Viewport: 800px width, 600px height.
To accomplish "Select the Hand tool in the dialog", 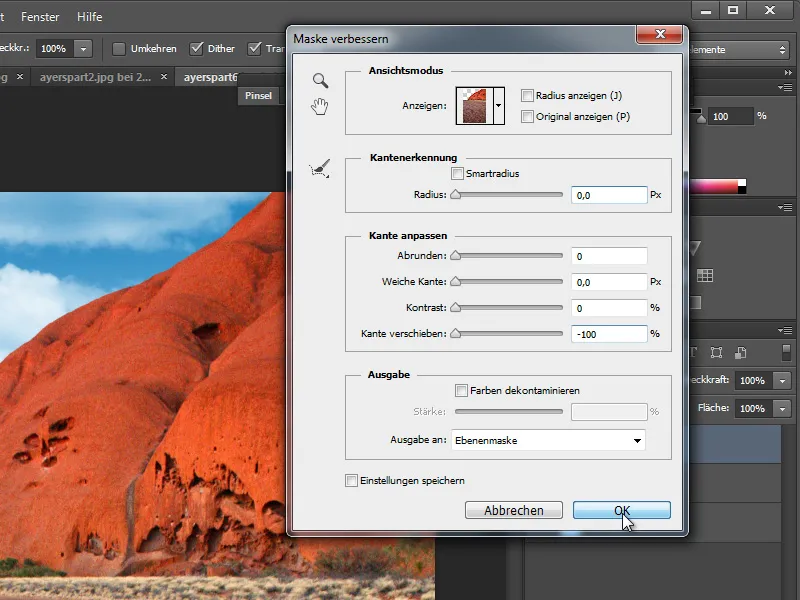I will pyautogui.click(x=320, y=107).
